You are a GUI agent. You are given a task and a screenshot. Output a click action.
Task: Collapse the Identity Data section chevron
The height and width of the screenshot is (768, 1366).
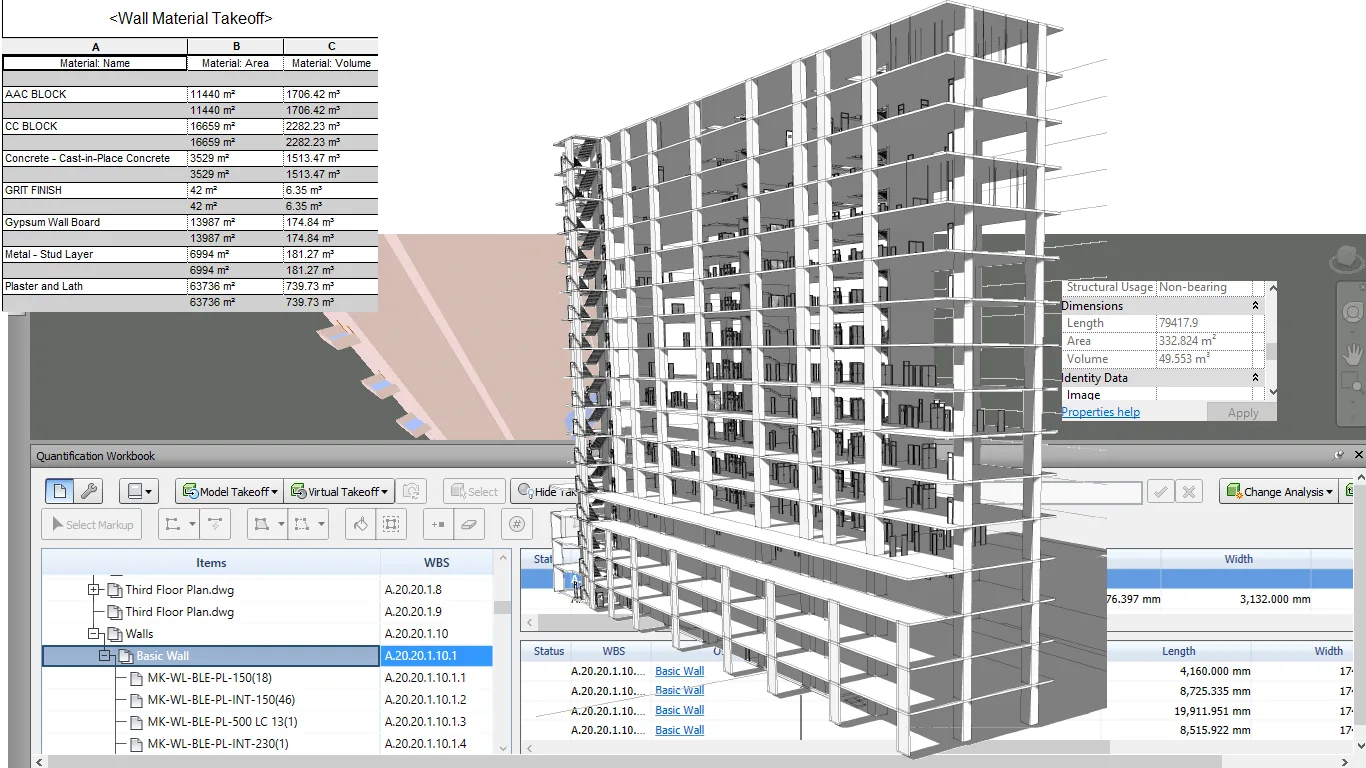1256,378
